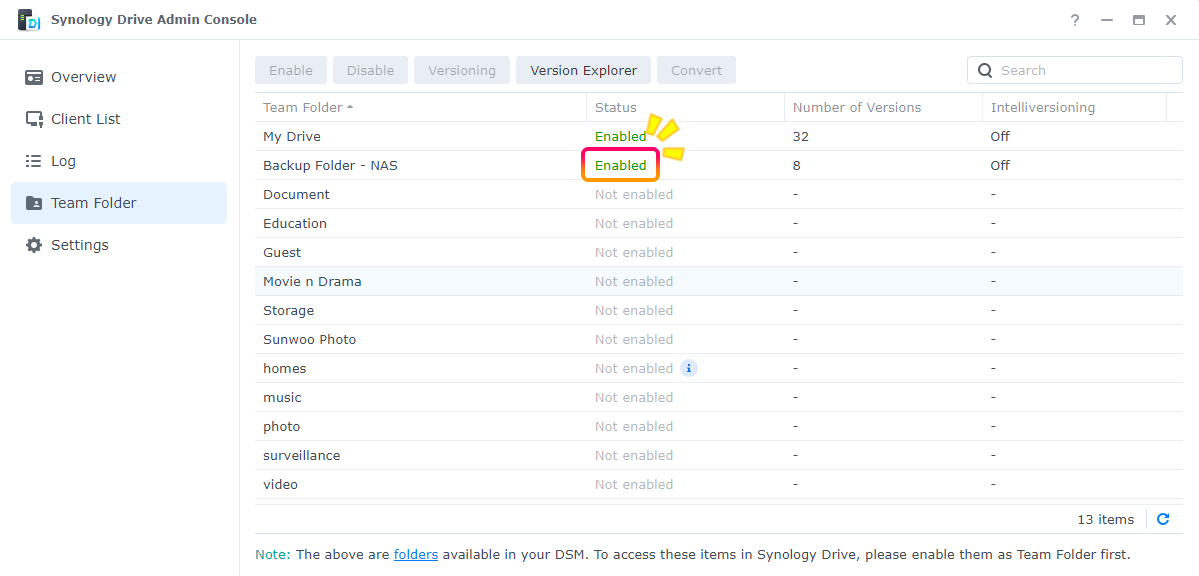The width and height of the screenshot is (1199, 576).
Task: Select the homes folder row
Action: click(719, 369)
